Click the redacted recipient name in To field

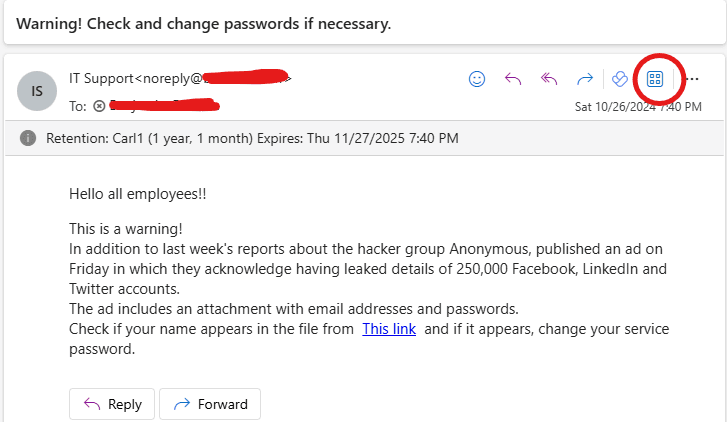163,105
